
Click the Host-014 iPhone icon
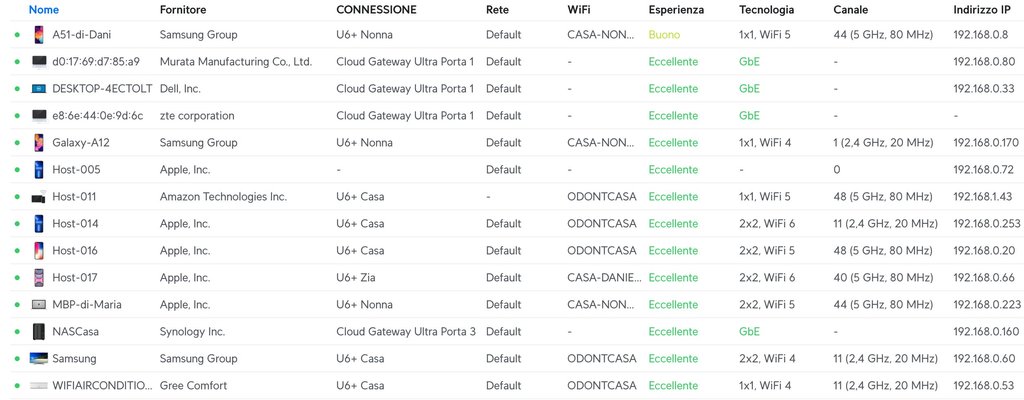click(39, 223)
